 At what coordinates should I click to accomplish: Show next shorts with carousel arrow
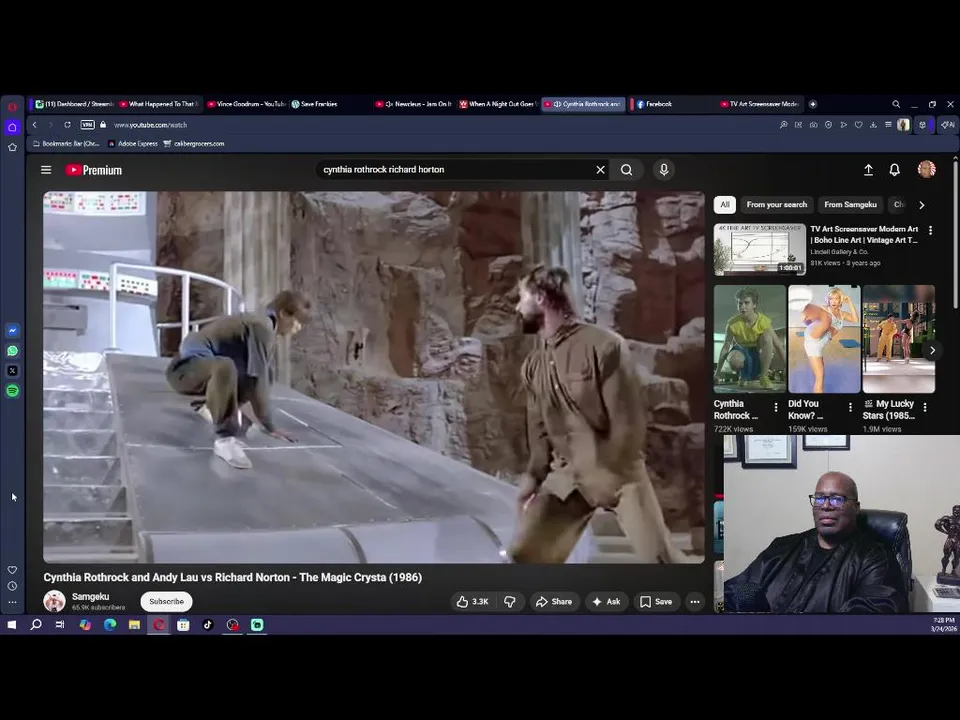click(932, 350)
